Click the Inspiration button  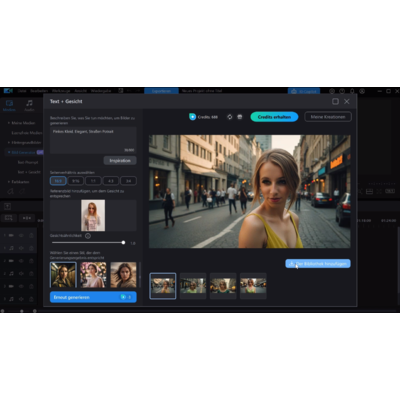(x=120, y=160)
